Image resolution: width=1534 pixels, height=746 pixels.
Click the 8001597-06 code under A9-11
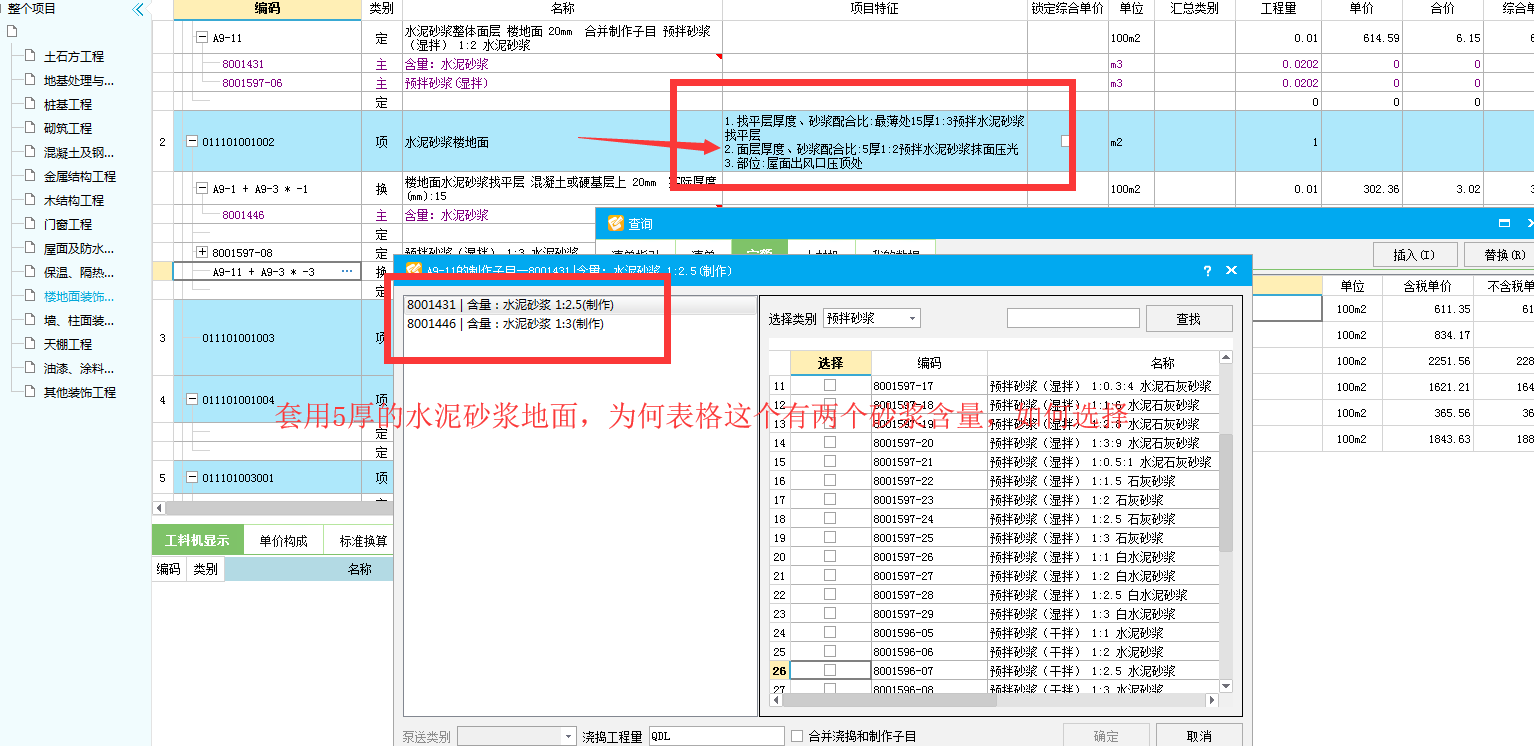[252, 83]
